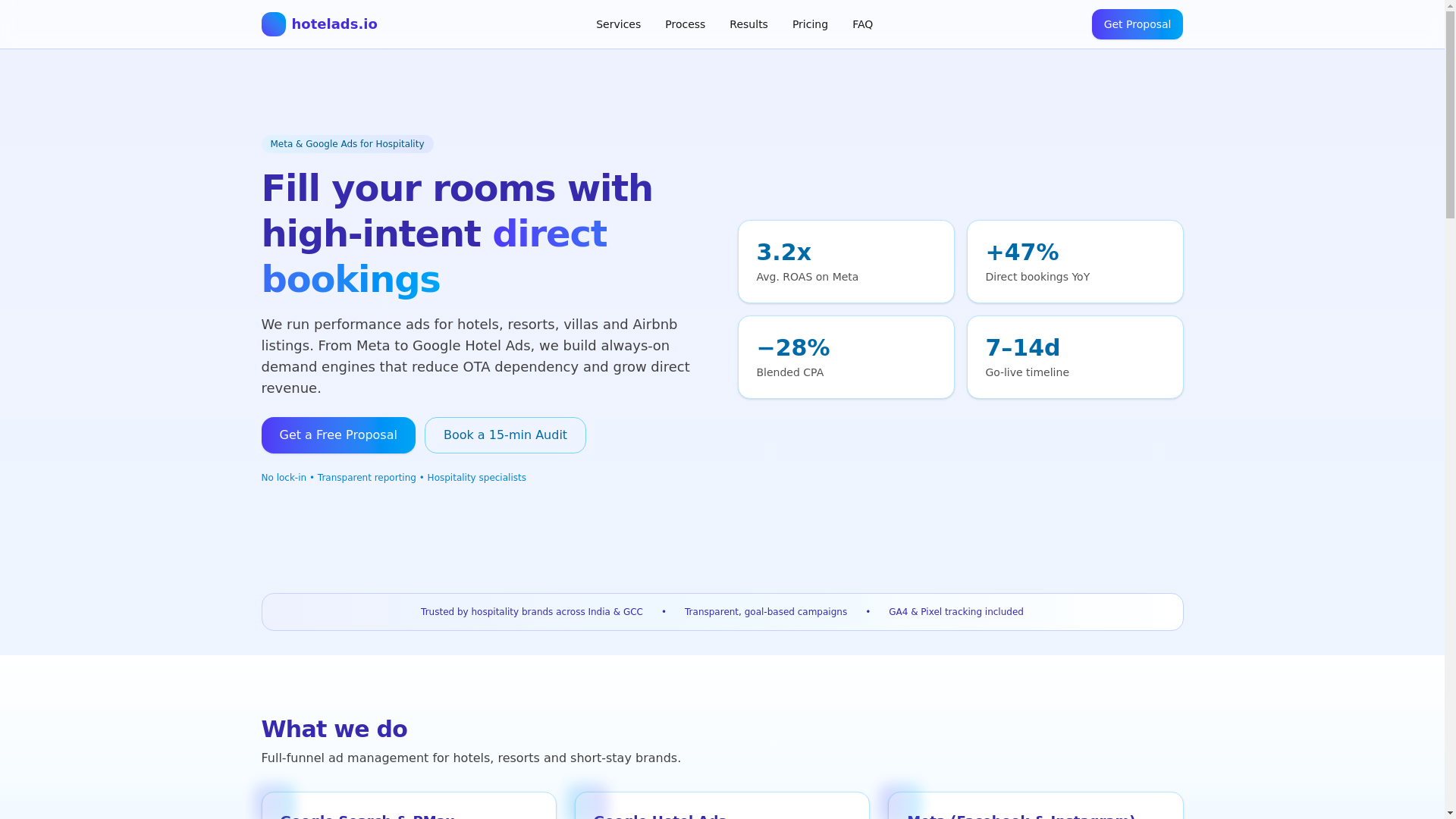The image size is (1456, 819).
Task: Click the 'Fill your rooms with' headline
Action: 457,188
